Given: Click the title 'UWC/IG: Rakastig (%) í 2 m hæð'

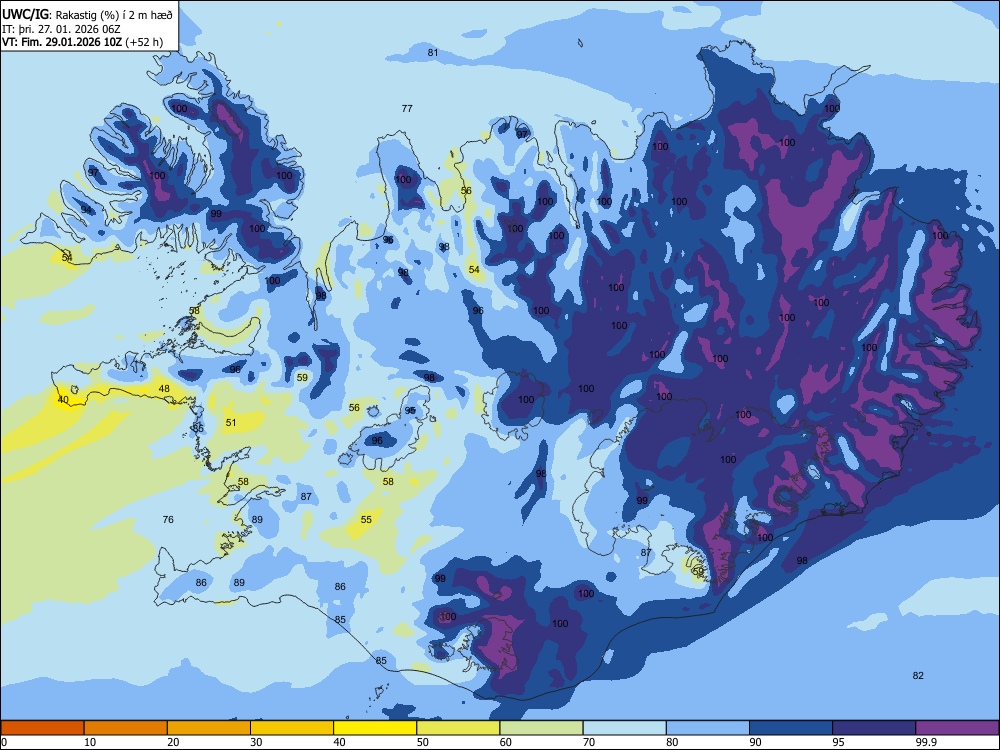Looking at the screenshot, I should 87,13.
